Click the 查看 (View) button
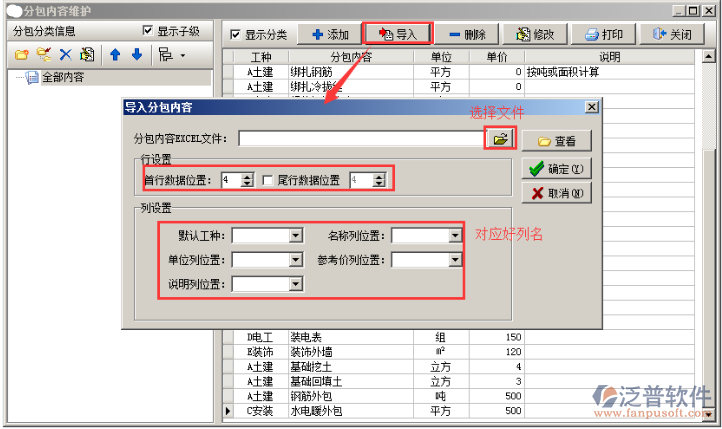The width and height of the screenshot is (722, 429). click(556, 141)
